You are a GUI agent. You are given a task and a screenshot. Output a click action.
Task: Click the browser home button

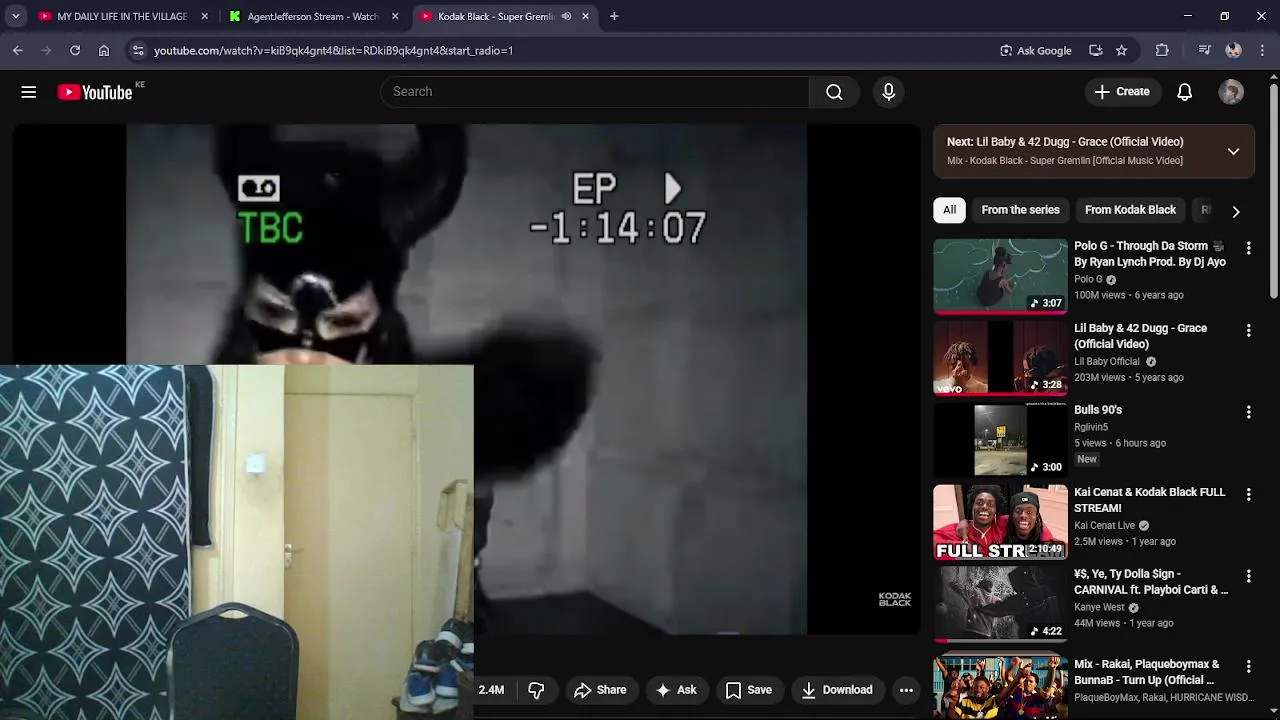tap(104, 50)
